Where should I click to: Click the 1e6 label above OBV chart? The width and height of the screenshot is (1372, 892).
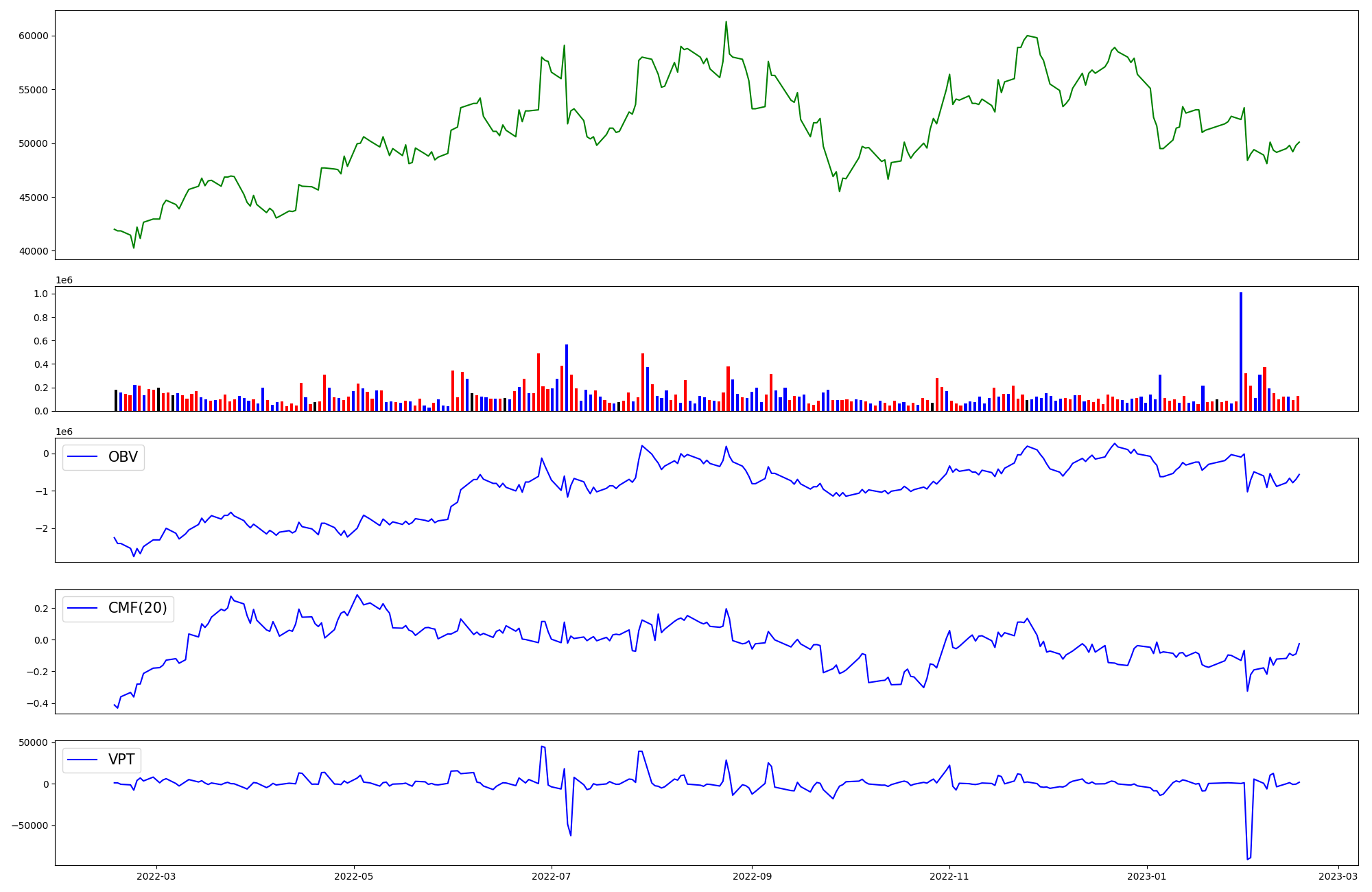coord(64,432)
